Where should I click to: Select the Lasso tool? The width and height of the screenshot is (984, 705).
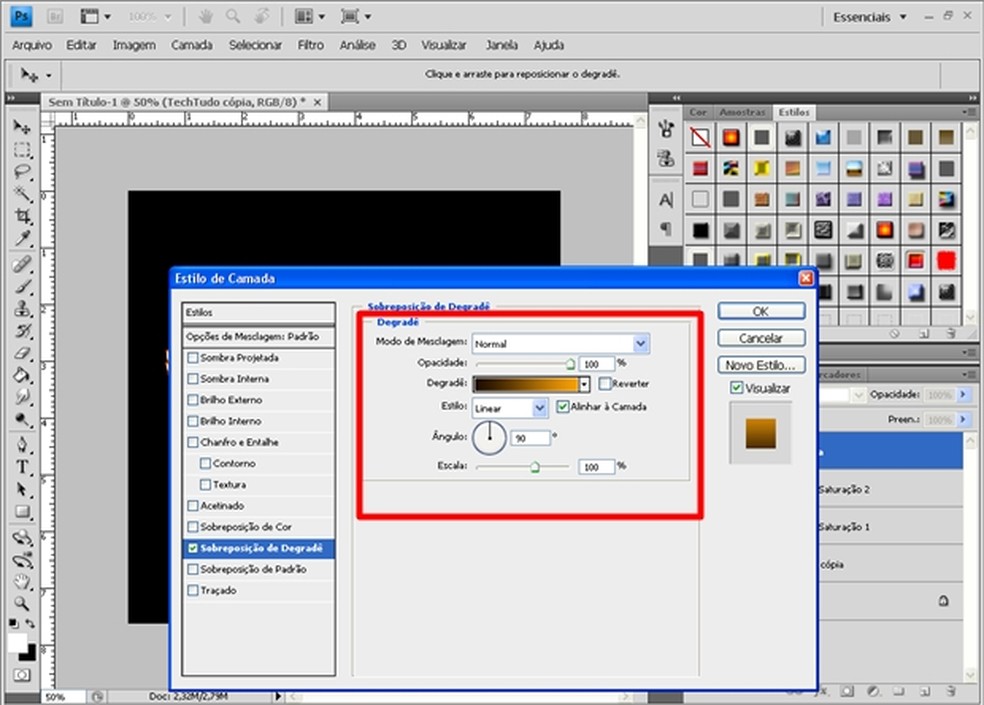tap(22, 172)
